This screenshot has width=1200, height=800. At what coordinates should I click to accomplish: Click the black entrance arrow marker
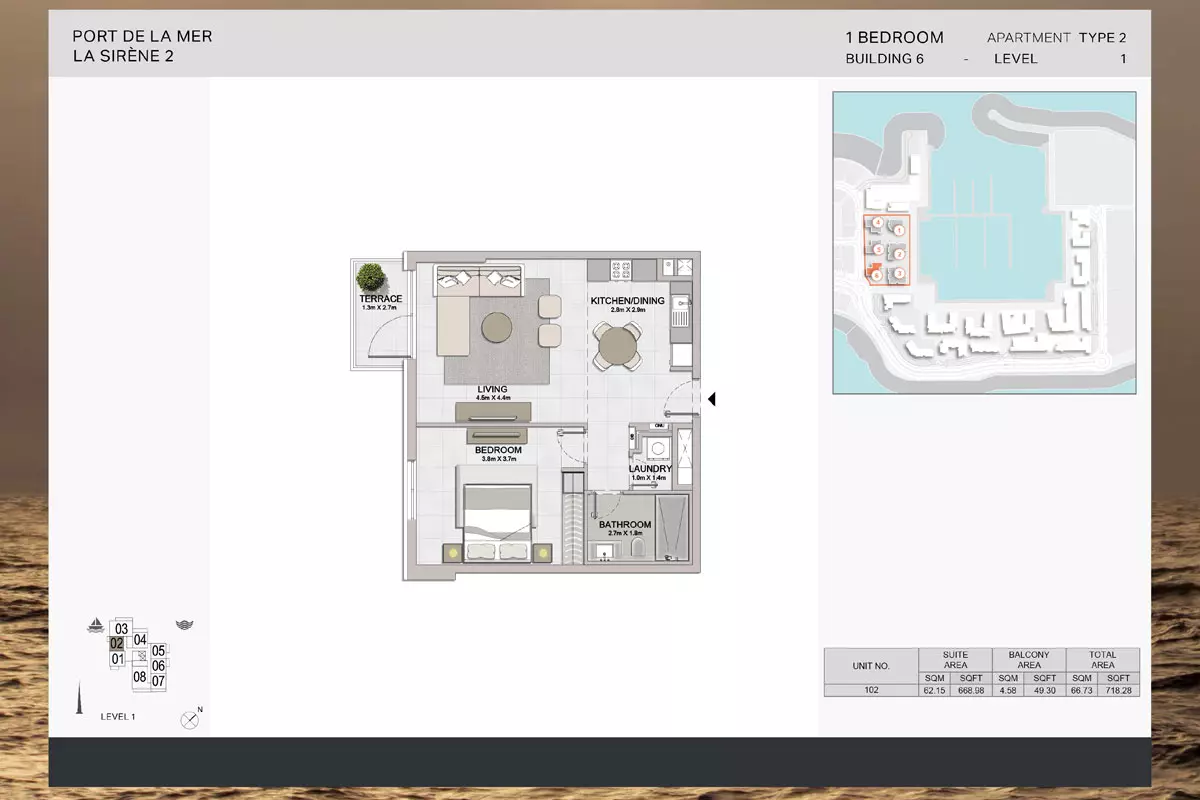pyautogui.click(x=711, y=400)
